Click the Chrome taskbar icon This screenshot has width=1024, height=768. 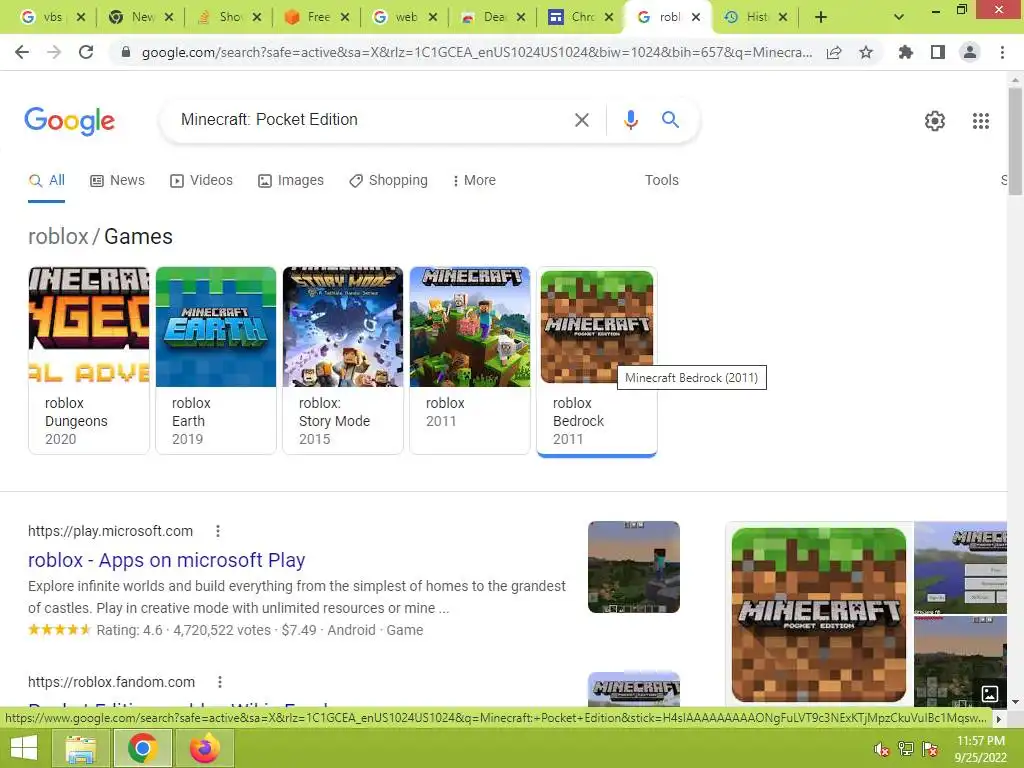pyautogui.click(x=143, y=748)
